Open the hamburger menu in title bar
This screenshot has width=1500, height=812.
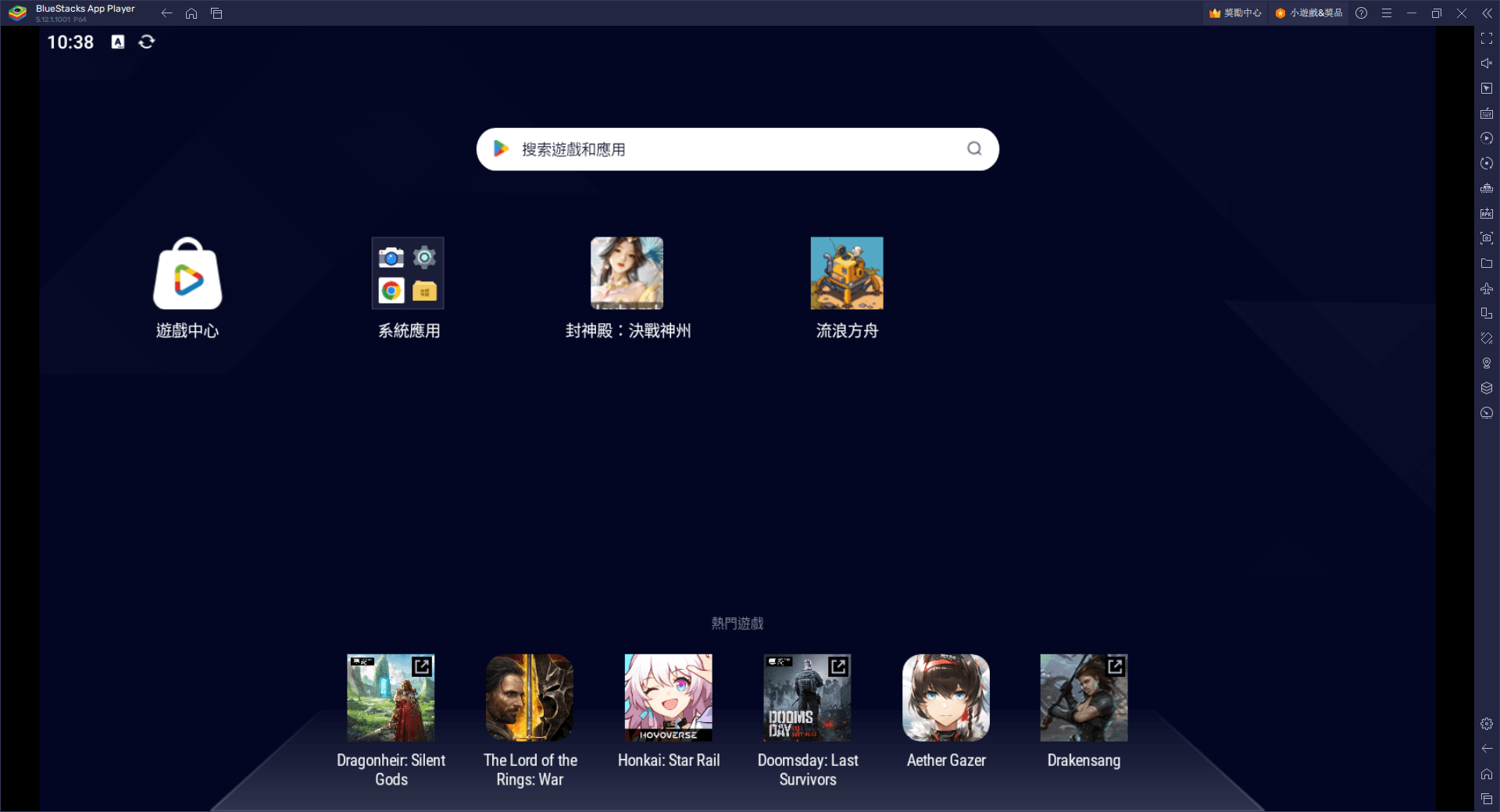(1387, 13)
